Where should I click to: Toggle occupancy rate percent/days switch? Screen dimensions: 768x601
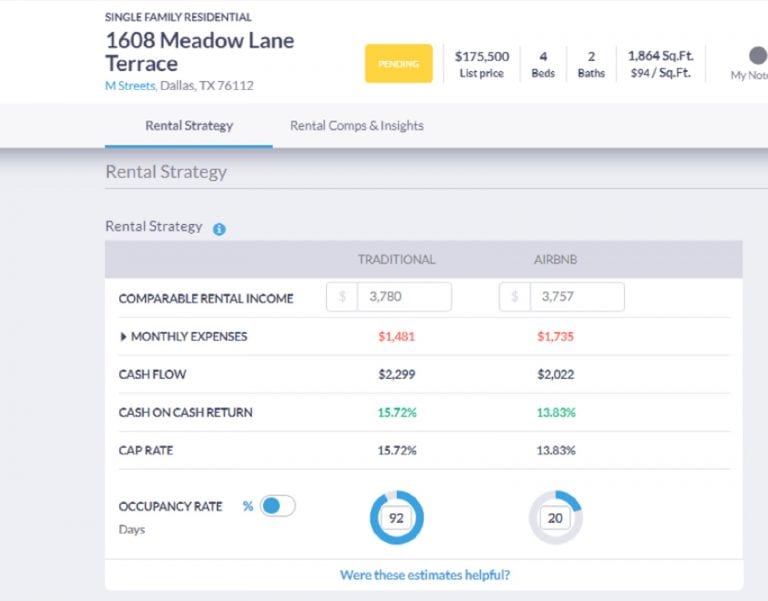point(277,506)
